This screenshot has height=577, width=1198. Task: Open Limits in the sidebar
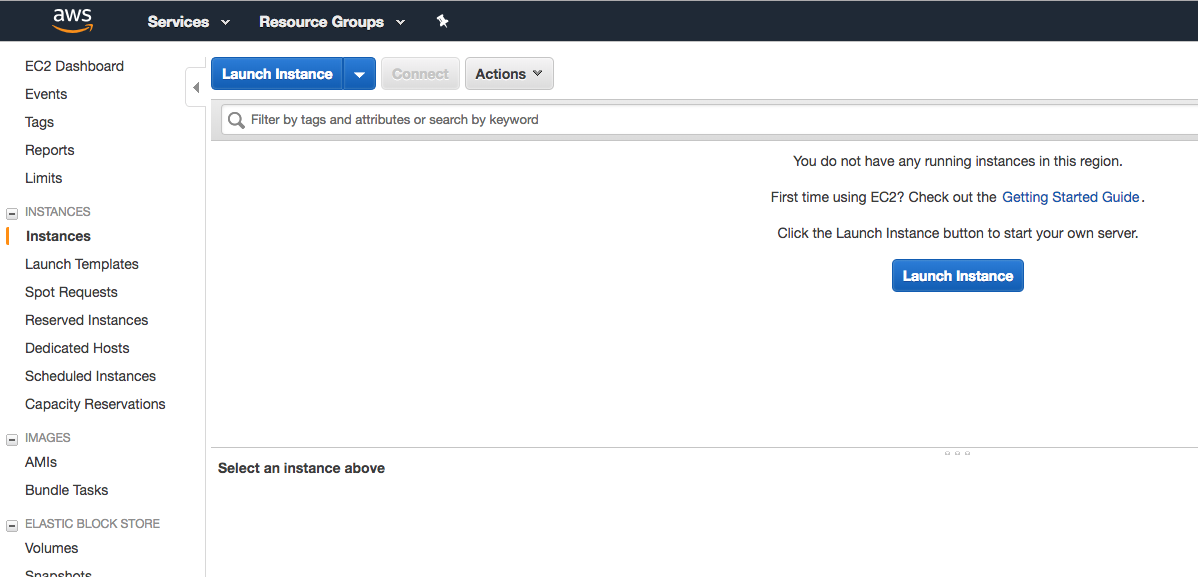44,179
